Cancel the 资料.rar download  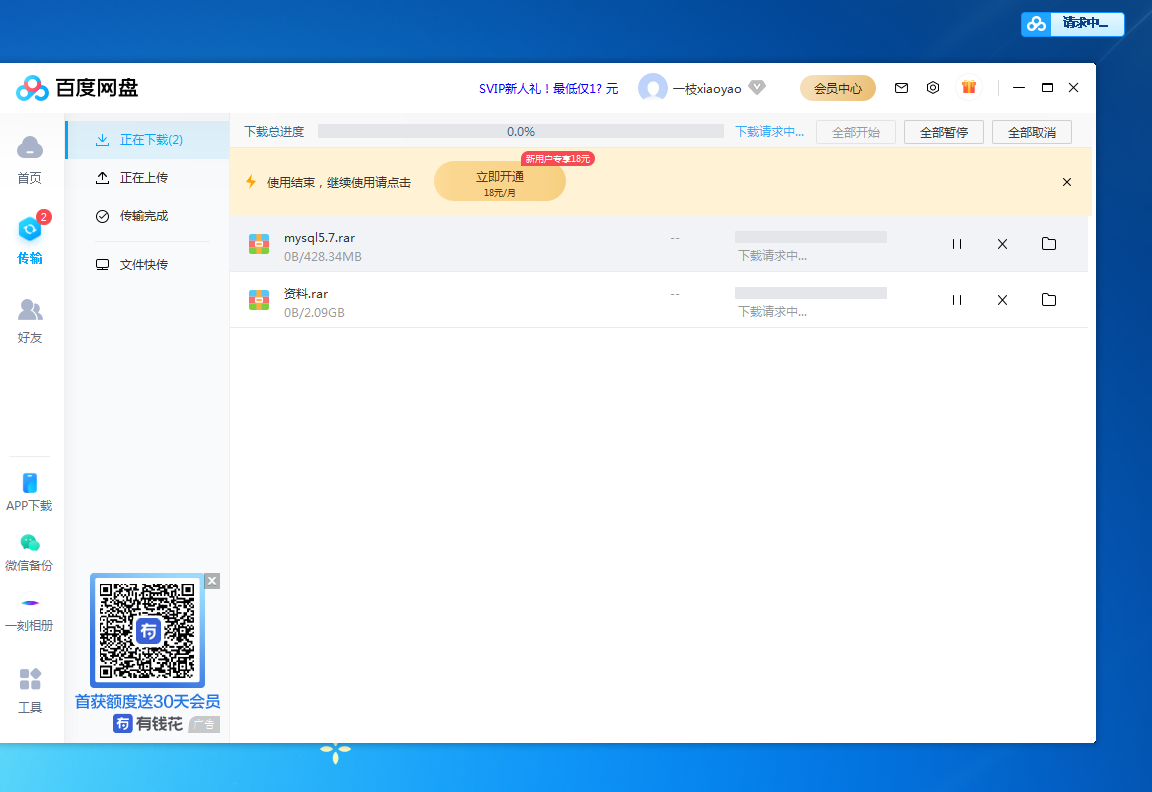coord(1002,300)
